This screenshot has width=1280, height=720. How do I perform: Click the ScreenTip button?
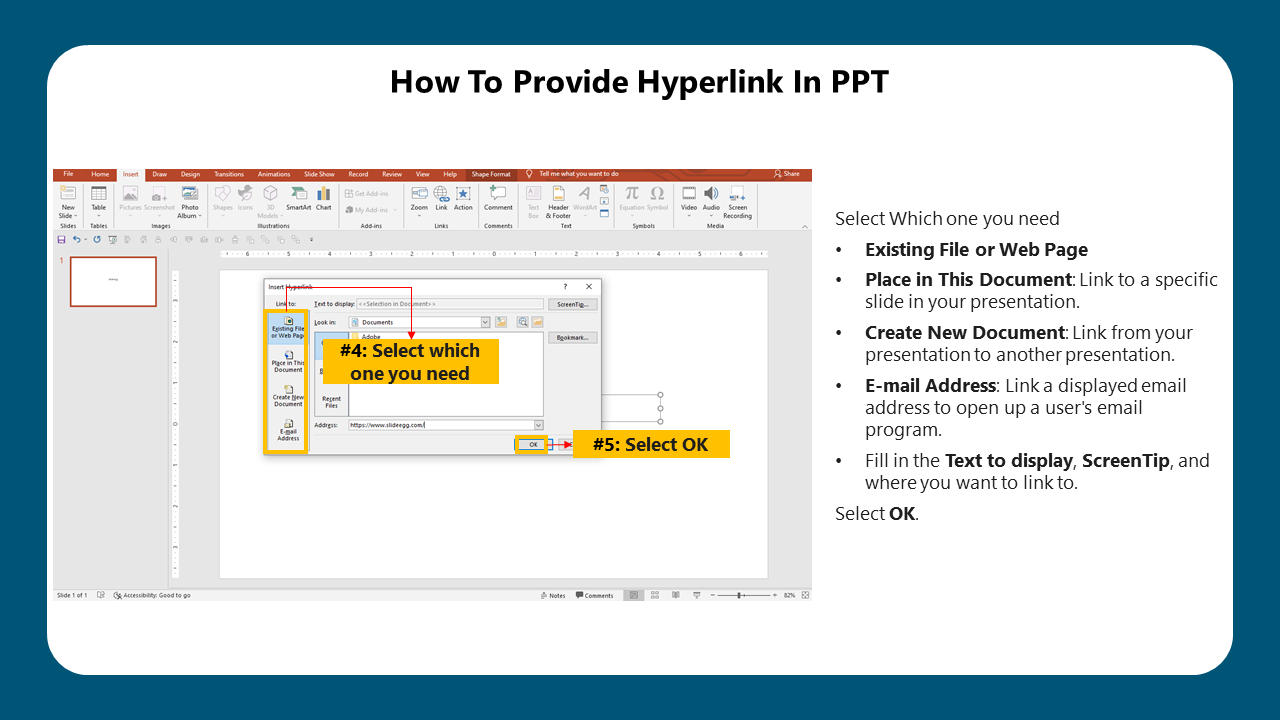(x=572, y=304)
